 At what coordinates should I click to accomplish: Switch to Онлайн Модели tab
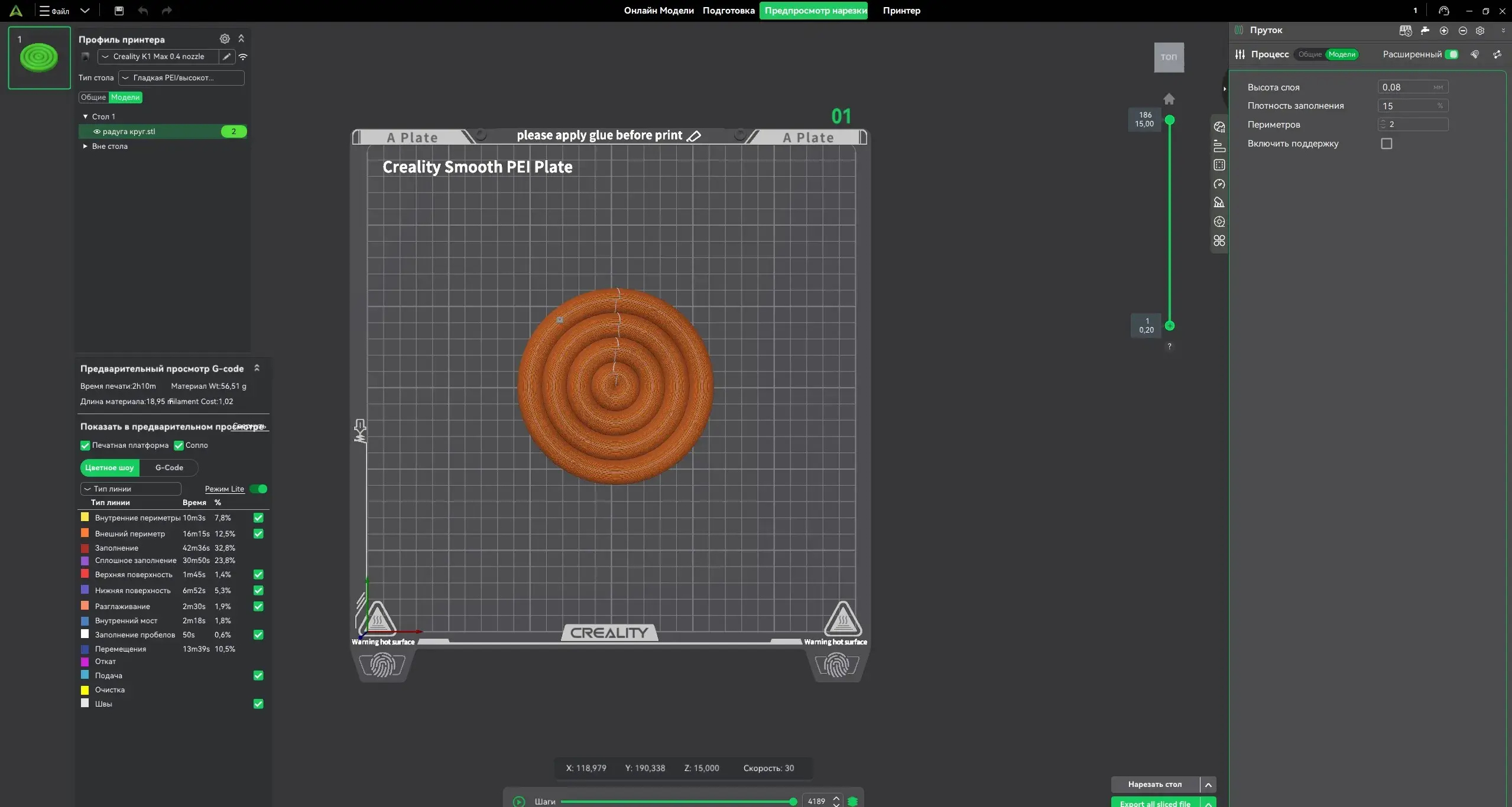[658, 11]
